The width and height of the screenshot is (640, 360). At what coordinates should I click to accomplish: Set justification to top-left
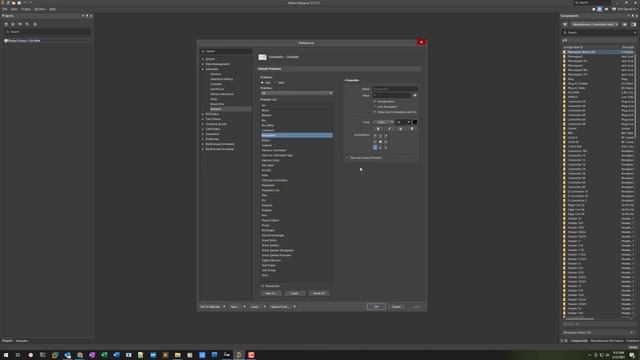[375, 136]
